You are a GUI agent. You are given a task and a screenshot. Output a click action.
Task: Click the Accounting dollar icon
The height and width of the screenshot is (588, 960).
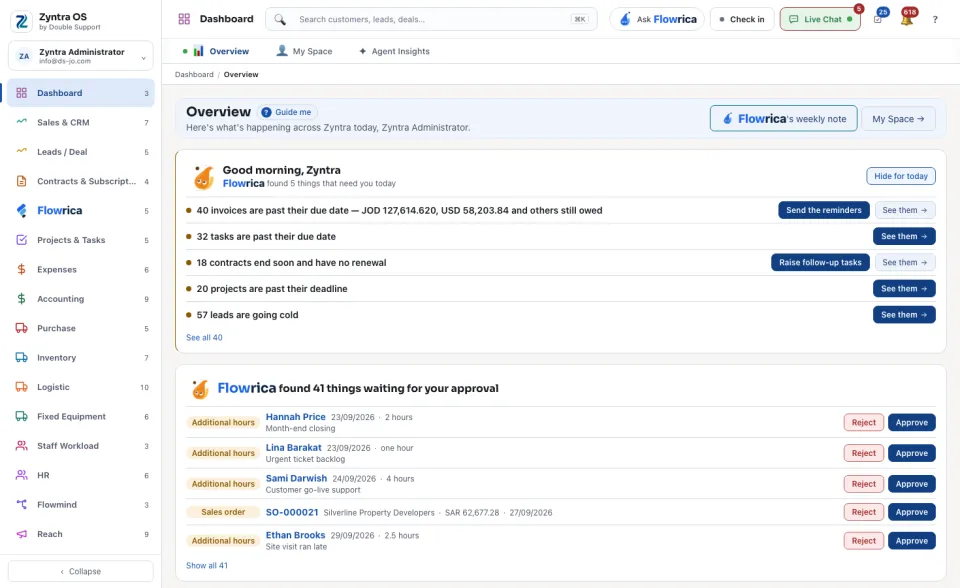coord(21,299)
